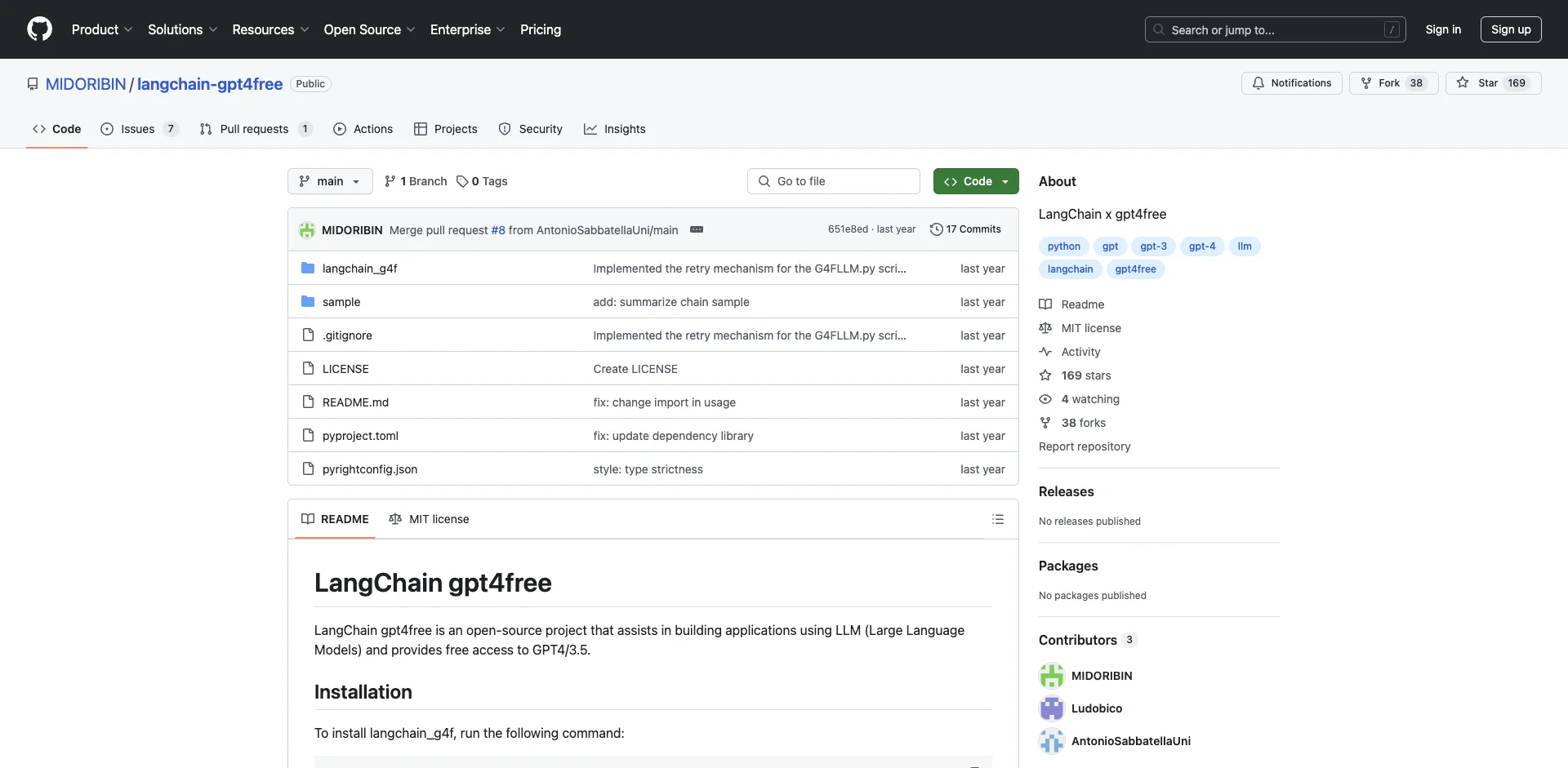Open the green Code dropdown button
The image size is (1568, 768).
click(976, 181)
